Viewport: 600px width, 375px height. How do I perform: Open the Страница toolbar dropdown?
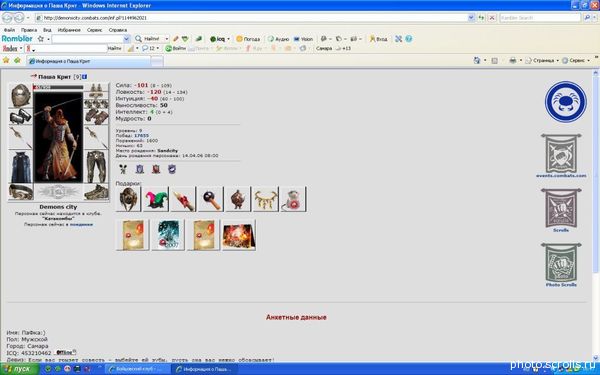542,60
